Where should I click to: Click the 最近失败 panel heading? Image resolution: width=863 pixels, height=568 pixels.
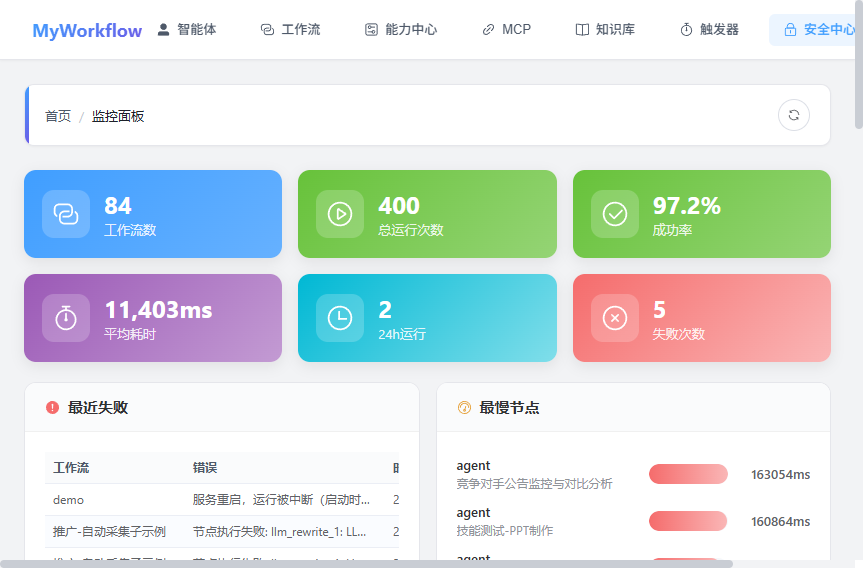pyautogui.click(x=98, y=408)
